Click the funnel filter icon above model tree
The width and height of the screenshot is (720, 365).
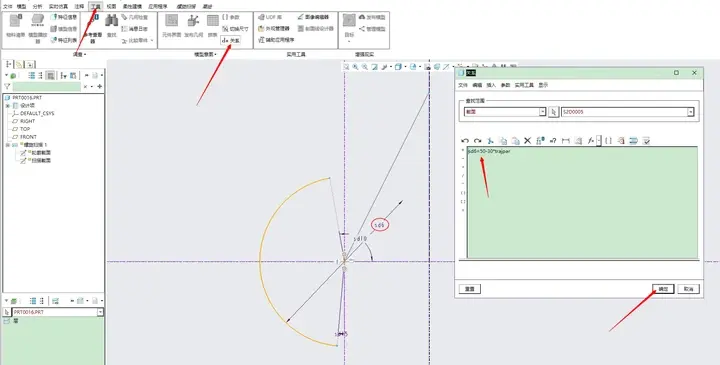[x=7, y=86]
